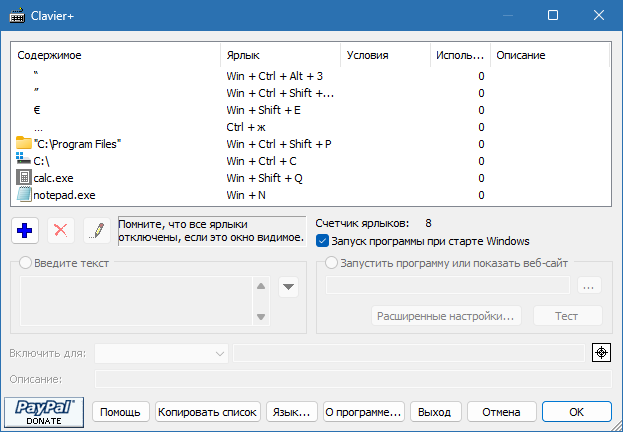This screenshot has width=623, height=432.
Task: Click the "Отмена" cancel button
Action: (501, 412)
